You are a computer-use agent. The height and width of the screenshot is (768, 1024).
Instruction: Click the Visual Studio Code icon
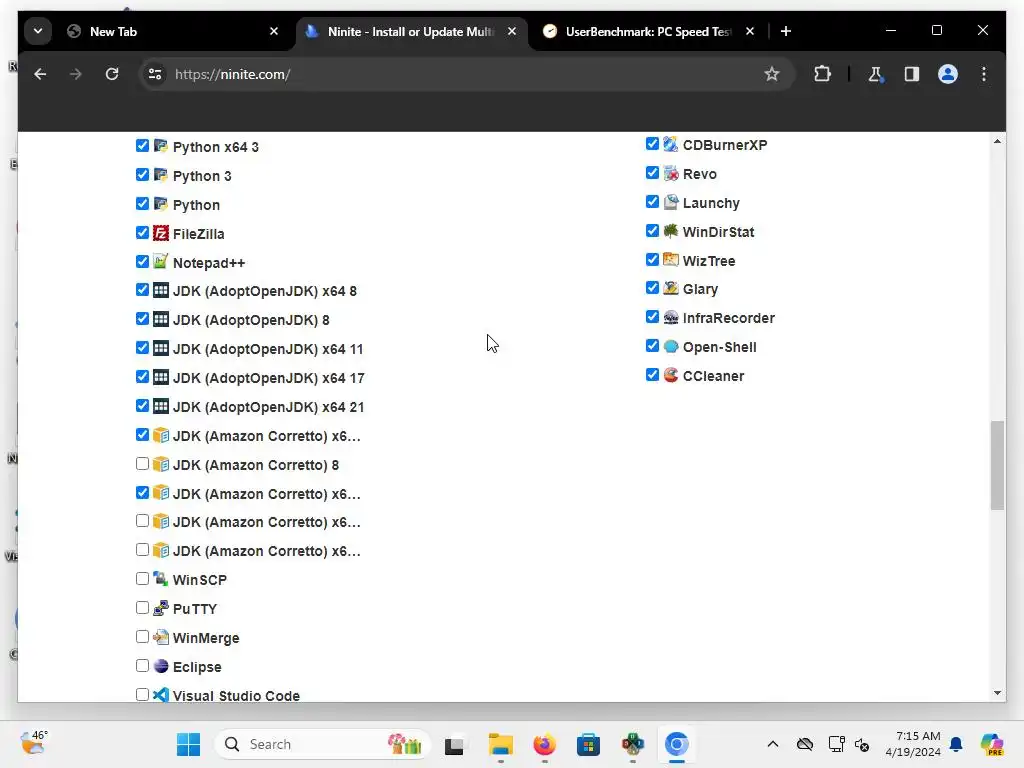(x=161, y=695)
